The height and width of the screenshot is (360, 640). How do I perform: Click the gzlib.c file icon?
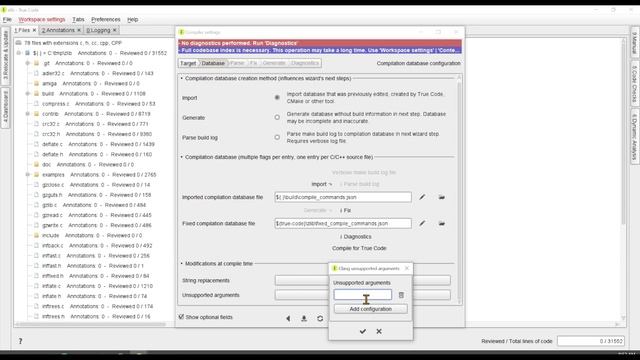click(x=36, y=205)
